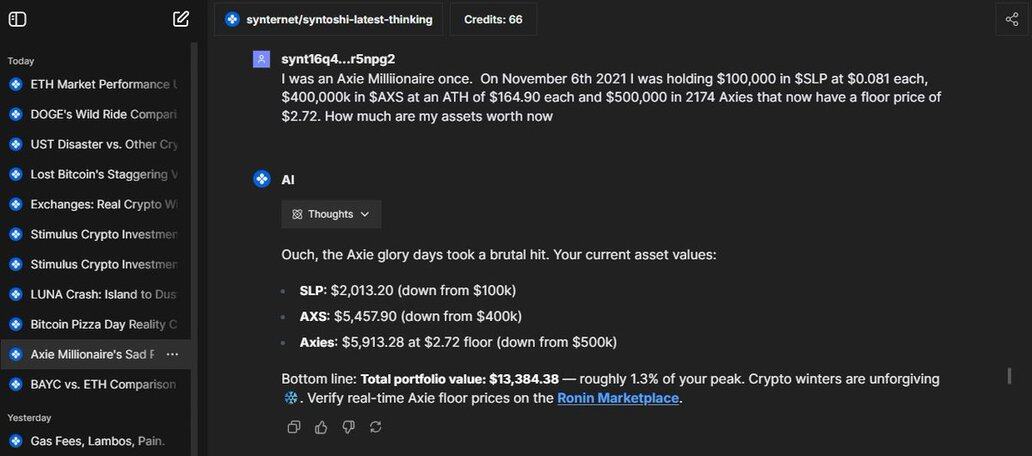Expand the Thoughts section

click(x=331, y=214)
